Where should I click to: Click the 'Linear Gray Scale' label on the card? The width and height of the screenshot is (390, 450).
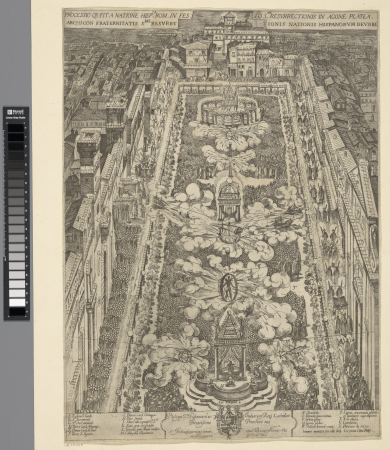[16, 117]
